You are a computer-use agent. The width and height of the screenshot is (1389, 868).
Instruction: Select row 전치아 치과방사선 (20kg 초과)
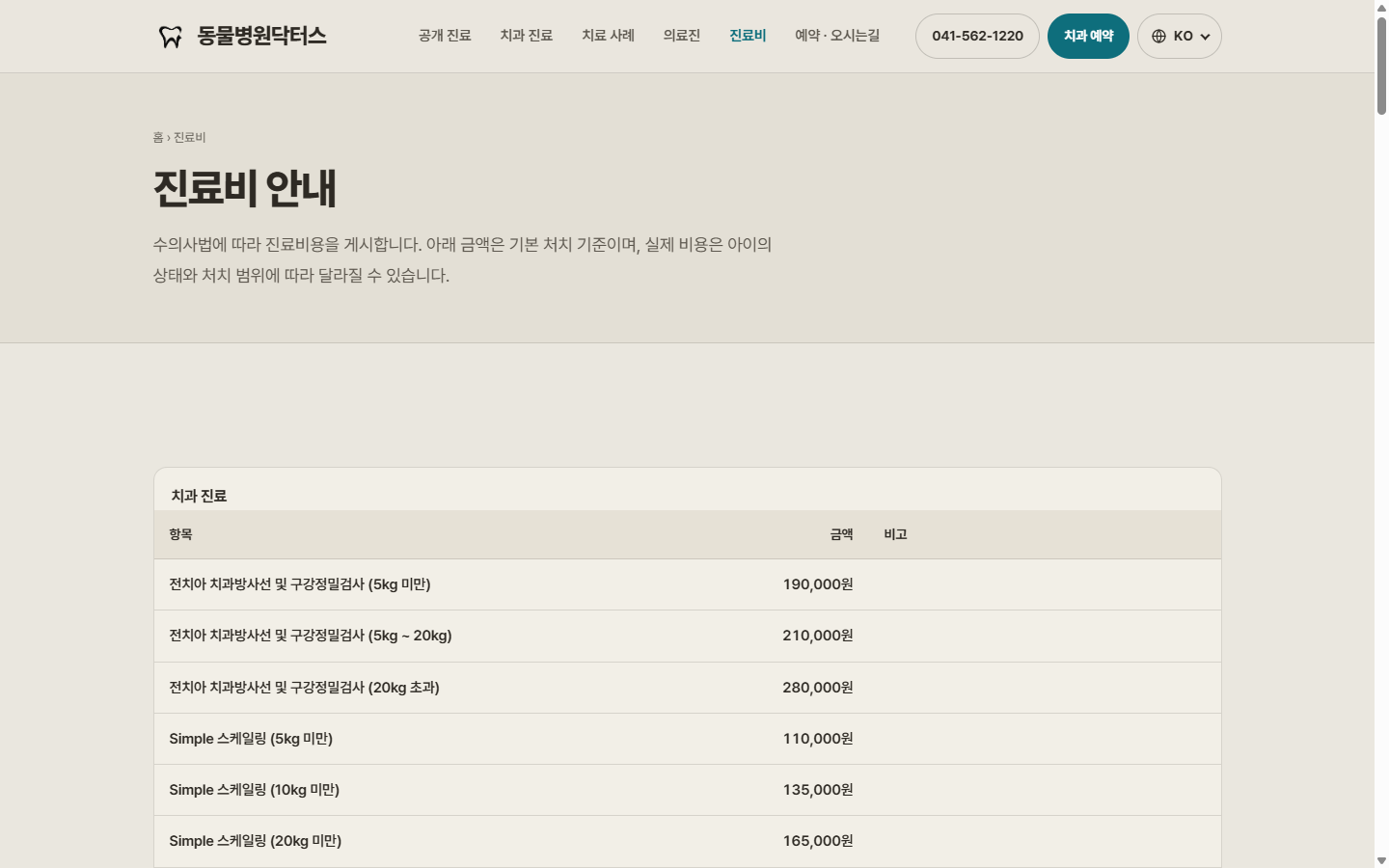click(688, 688)
